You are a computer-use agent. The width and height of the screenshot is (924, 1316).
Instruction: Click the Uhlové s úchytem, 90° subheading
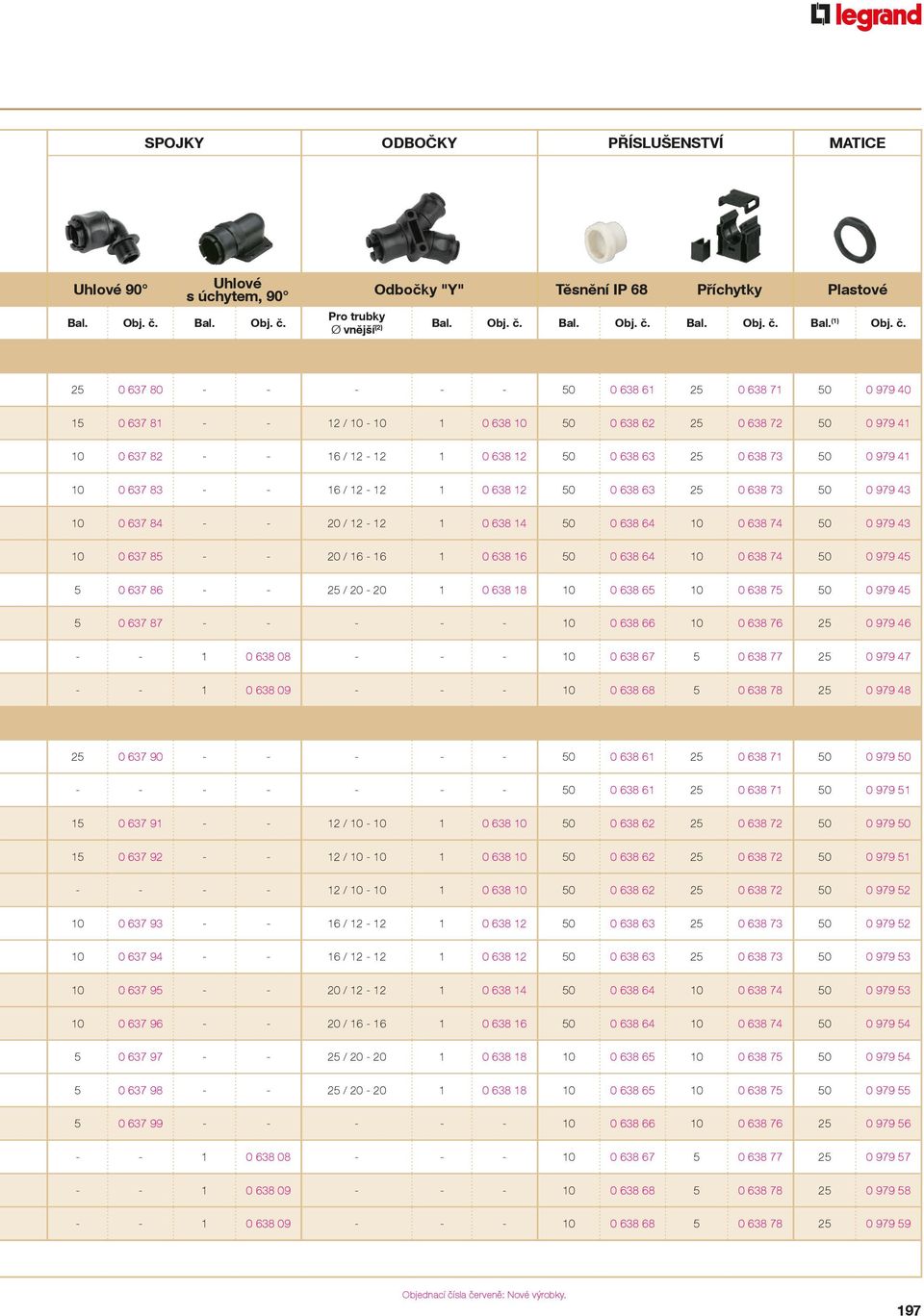(x=237, y=290)
